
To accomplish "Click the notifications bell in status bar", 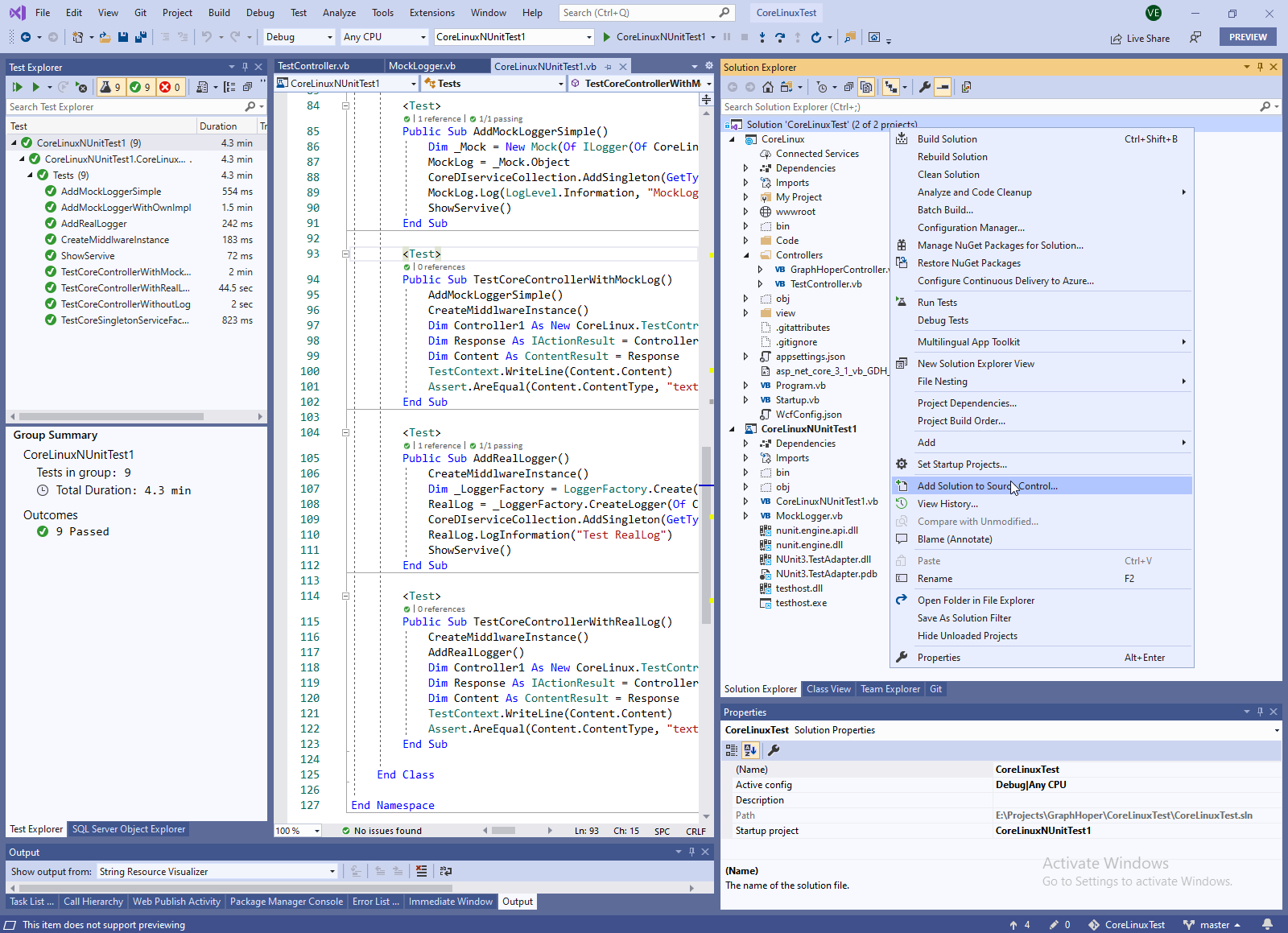I will (1267, 925).
